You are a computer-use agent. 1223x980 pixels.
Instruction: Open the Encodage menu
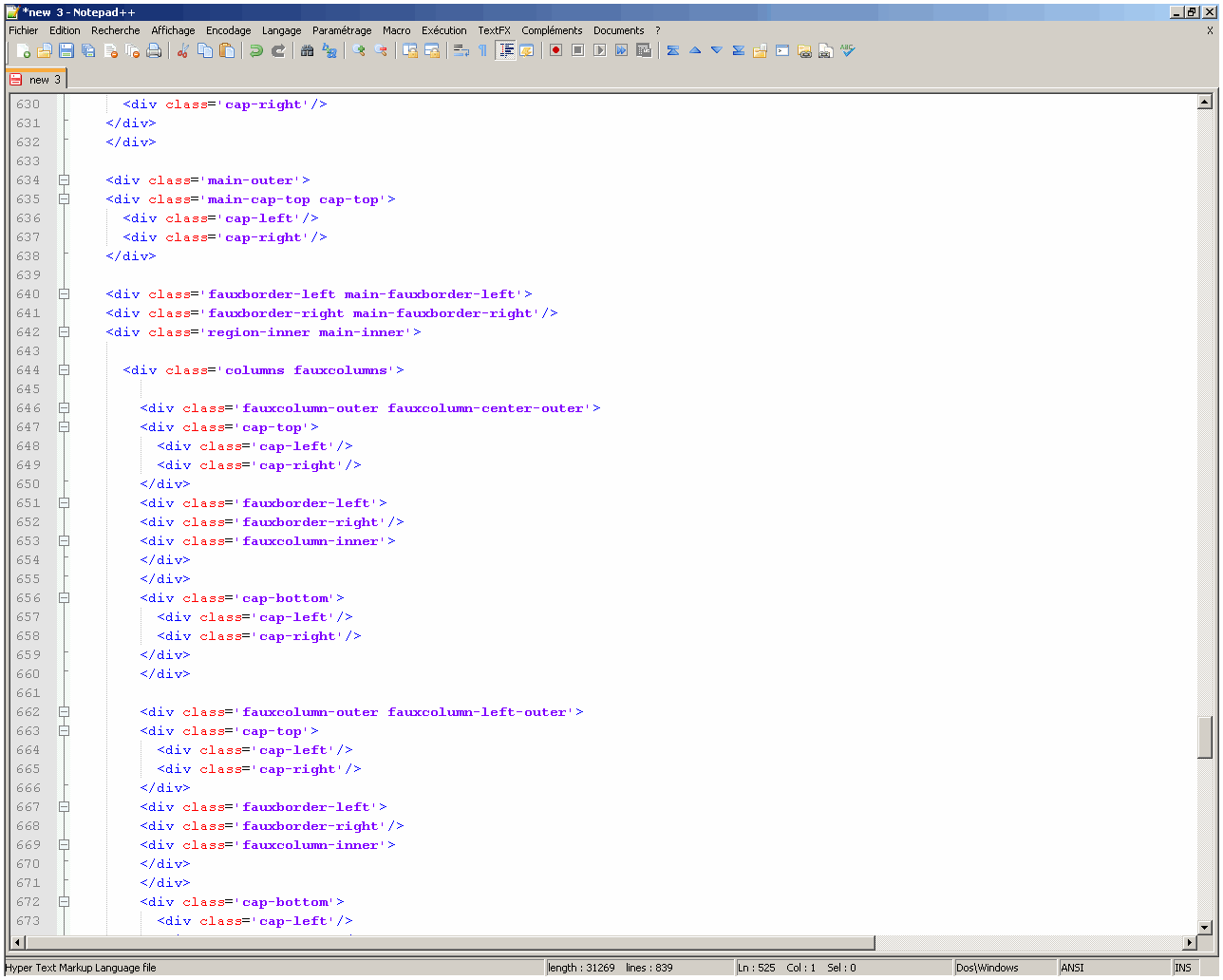pyautogui.click(x=229, y=30)
